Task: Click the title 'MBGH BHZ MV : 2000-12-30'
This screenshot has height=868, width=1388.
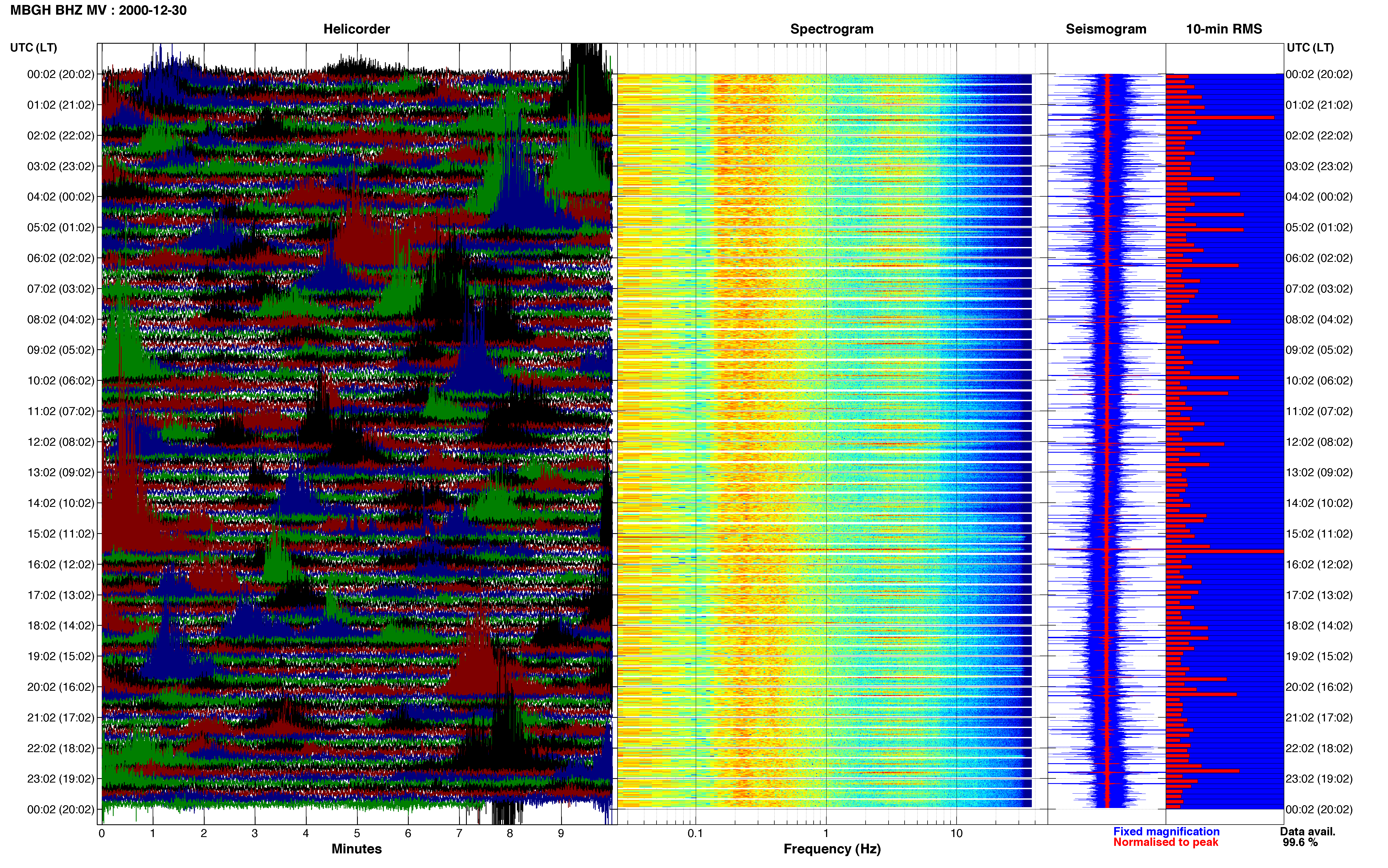Action: (98, 10)
